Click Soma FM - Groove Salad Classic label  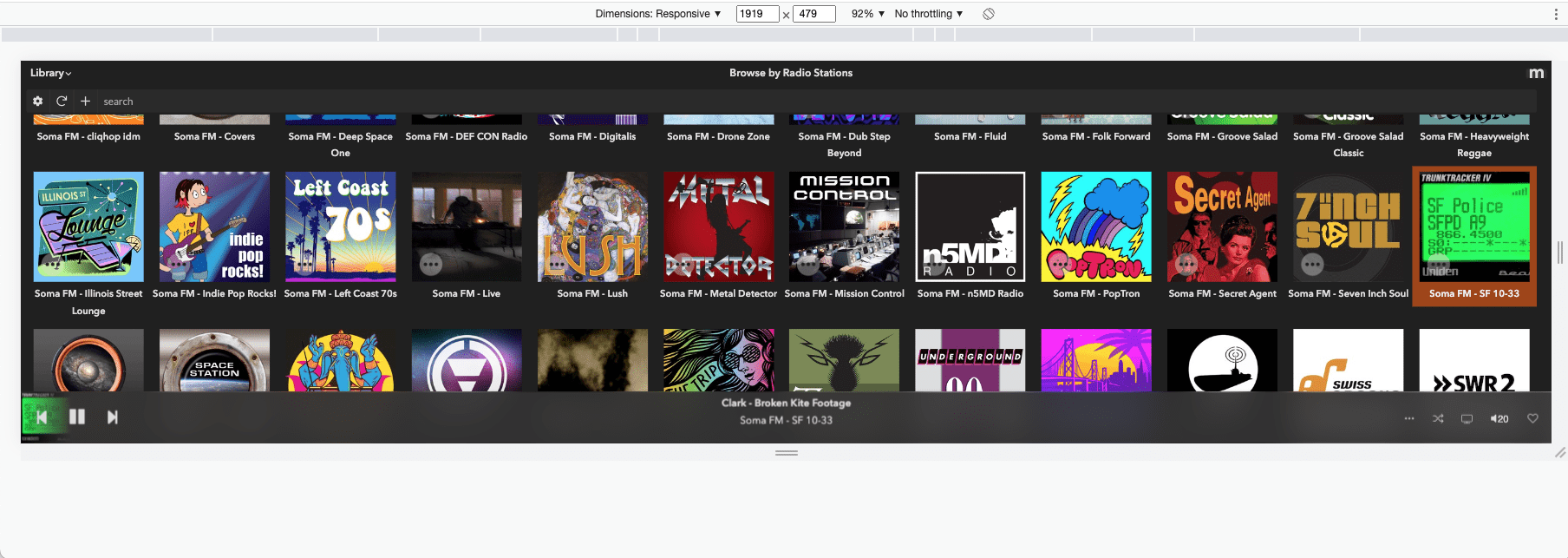click(x=1349, y=144)
